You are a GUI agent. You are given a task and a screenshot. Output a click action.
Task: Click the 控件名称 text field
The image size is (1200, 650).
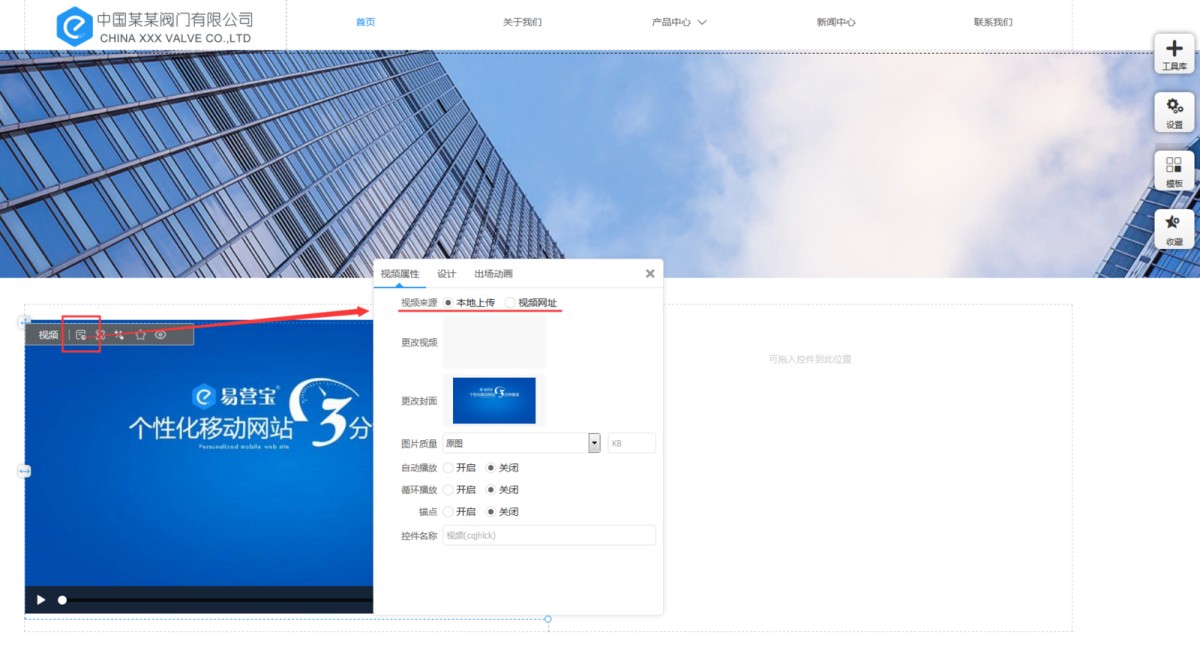point(549,536)
